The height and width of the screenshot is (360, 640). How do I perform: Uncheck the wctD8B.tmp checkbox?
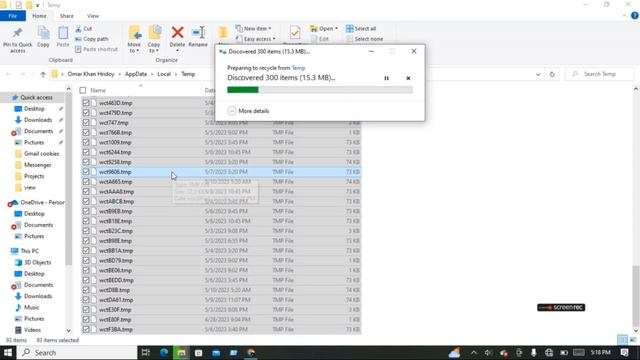click(x=86, y=290)
